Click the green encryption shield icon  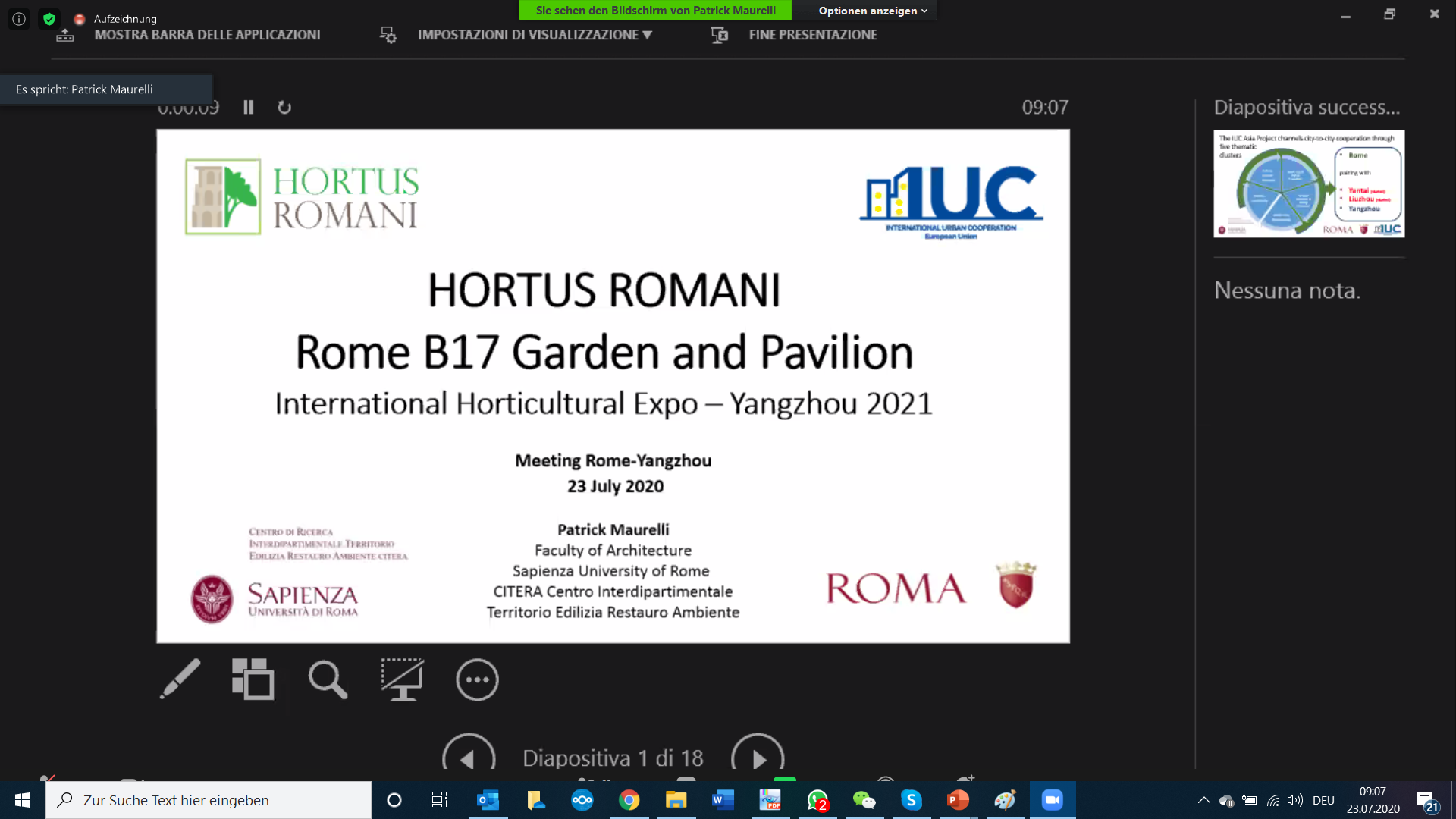[x=49, y=19]
